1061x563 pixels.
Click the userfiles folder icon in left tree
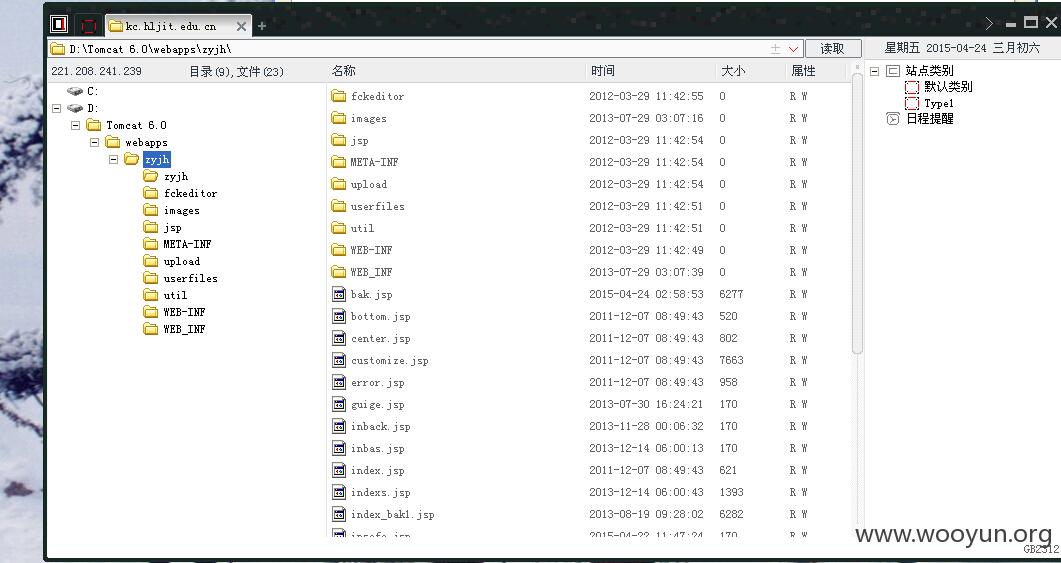[151, 278]
